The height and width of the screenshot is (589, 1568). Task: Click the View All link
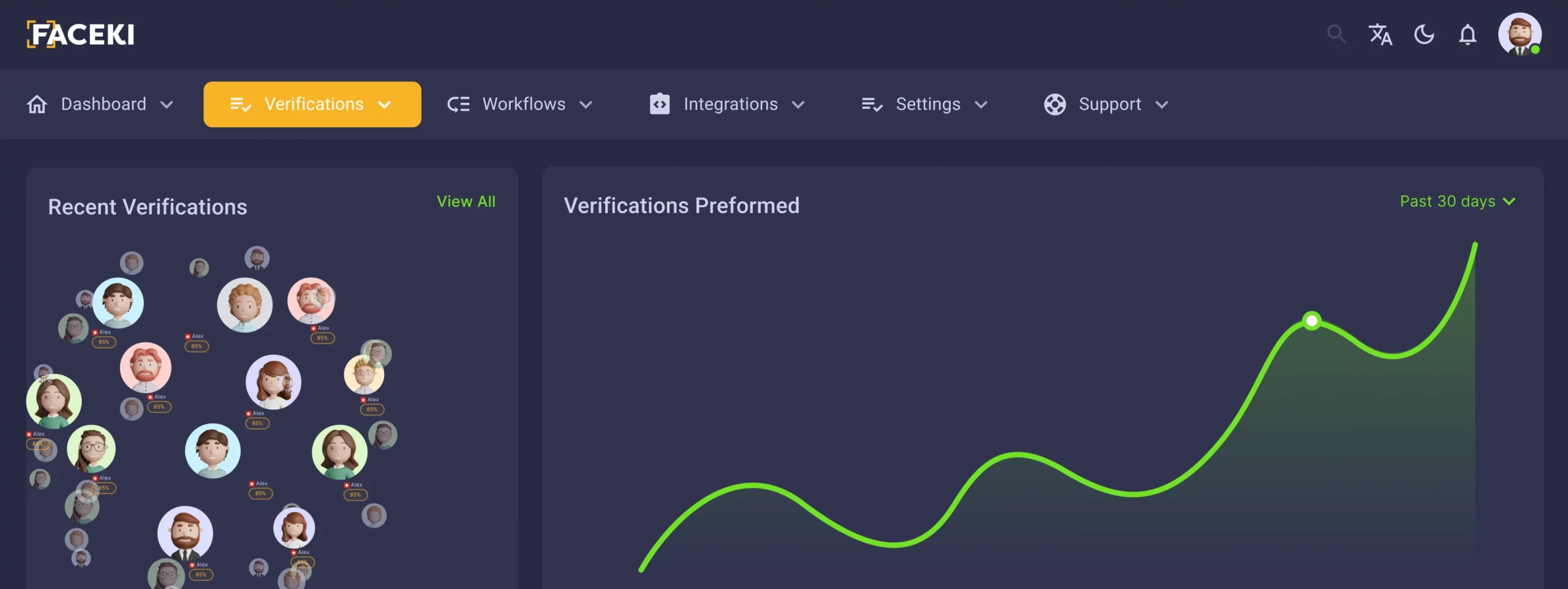(466, 201)
